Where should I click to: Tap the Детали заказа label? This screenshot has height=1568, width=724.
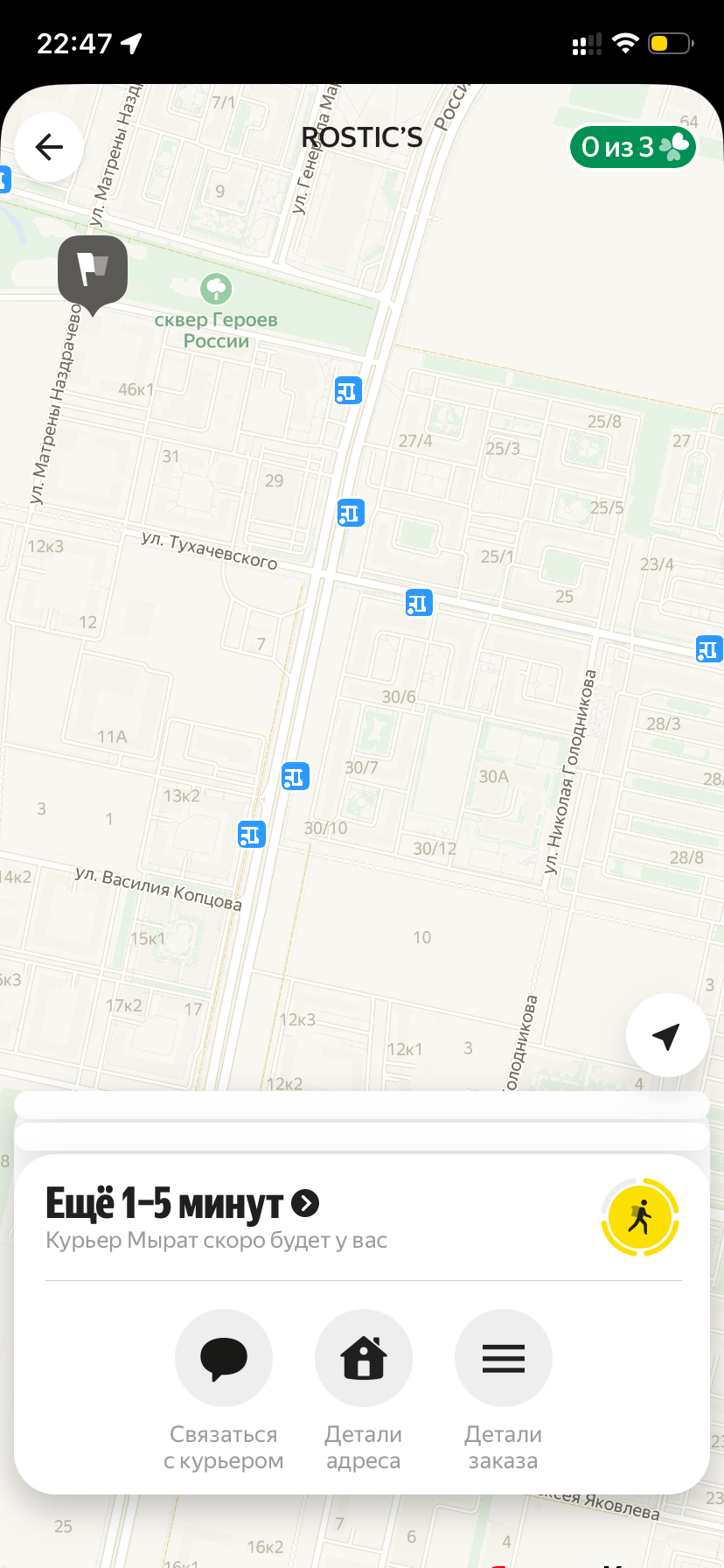tap(504, 1447)
